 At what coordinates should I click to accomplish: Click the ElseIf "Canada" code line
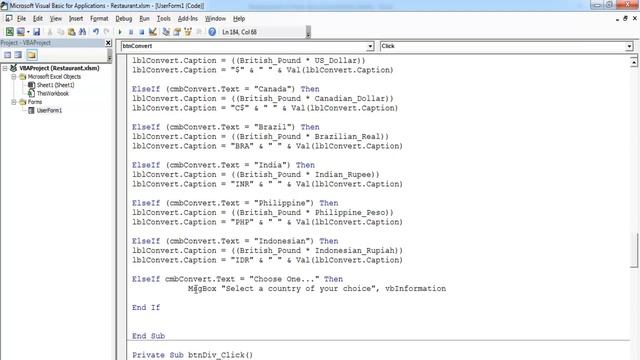pos(226,89)
